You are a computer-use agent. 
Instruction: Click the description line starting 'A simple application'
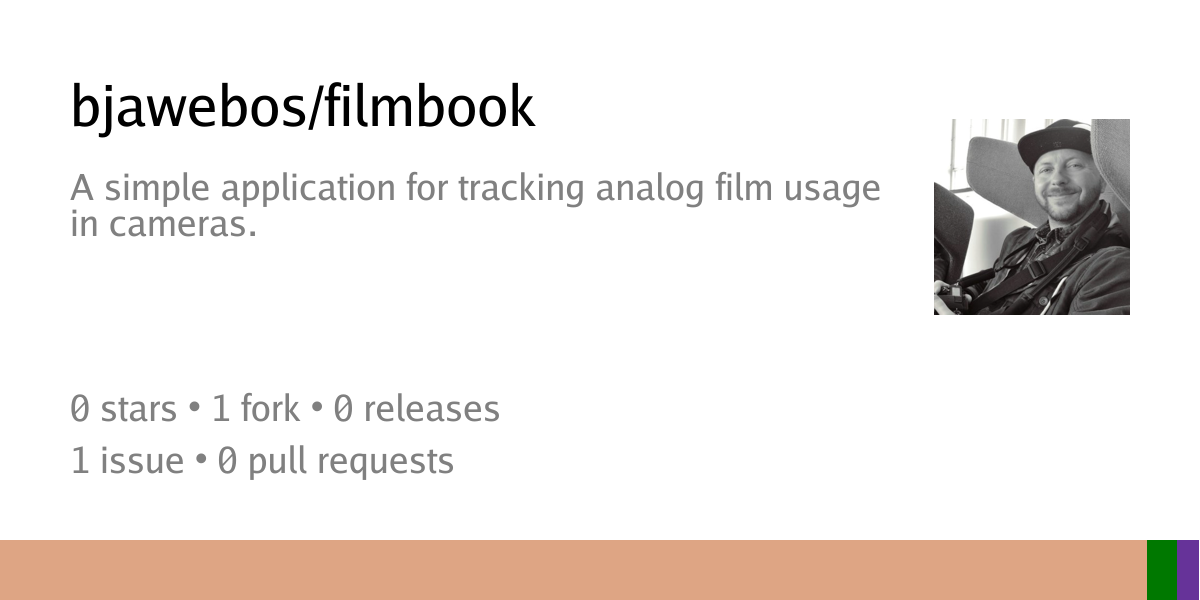coord(476,190)
